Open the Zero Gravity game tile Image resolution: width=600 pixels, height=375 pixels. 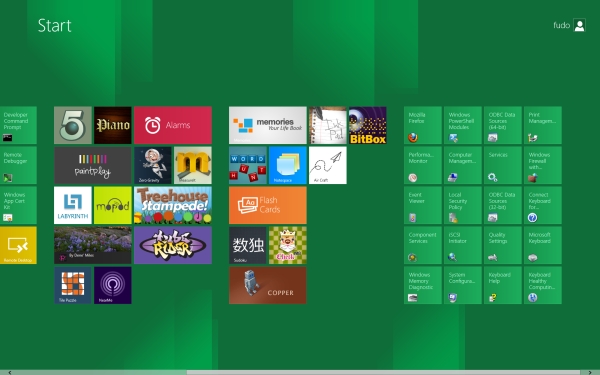tap(153, 165)
